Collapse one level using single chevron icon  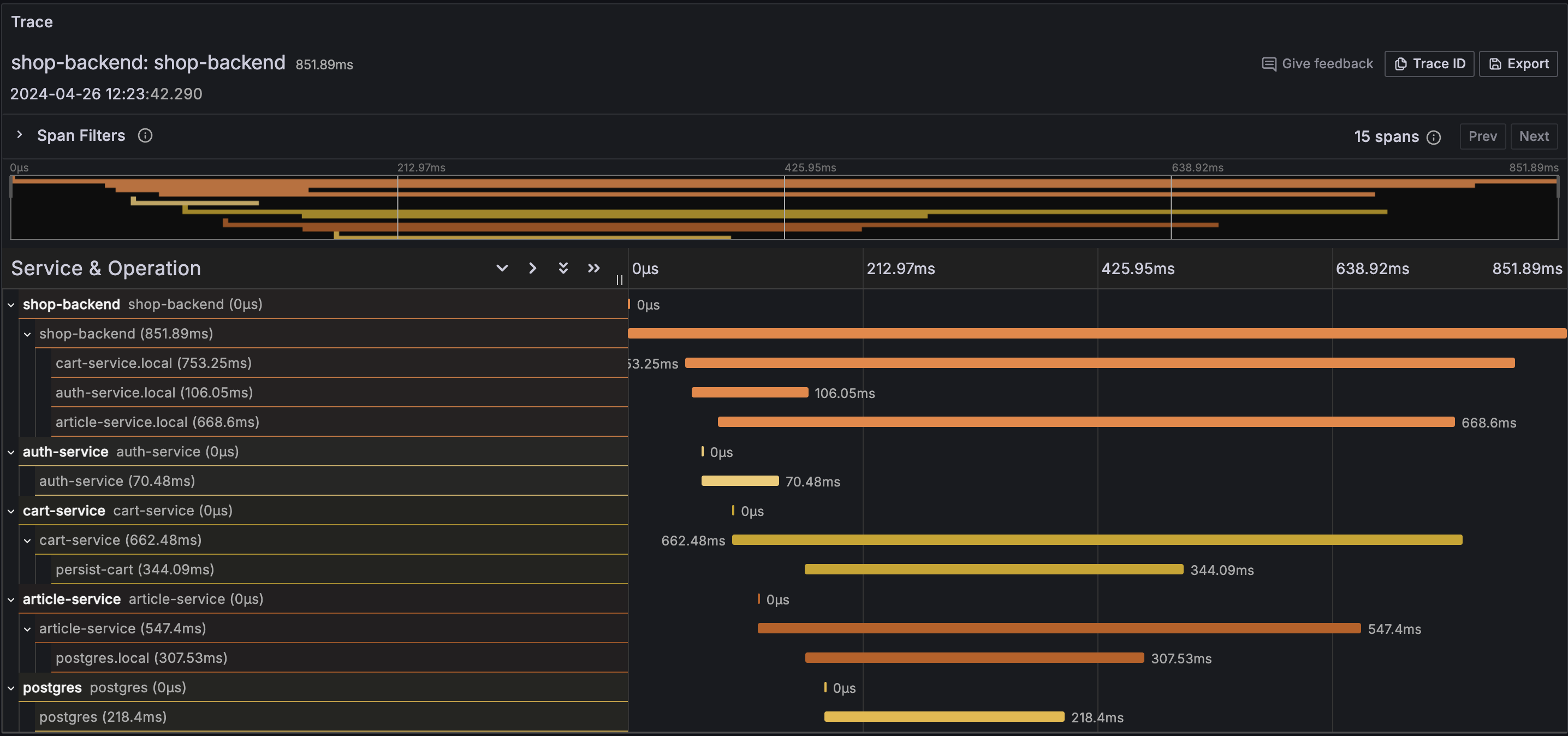click(x=502, y=268)
